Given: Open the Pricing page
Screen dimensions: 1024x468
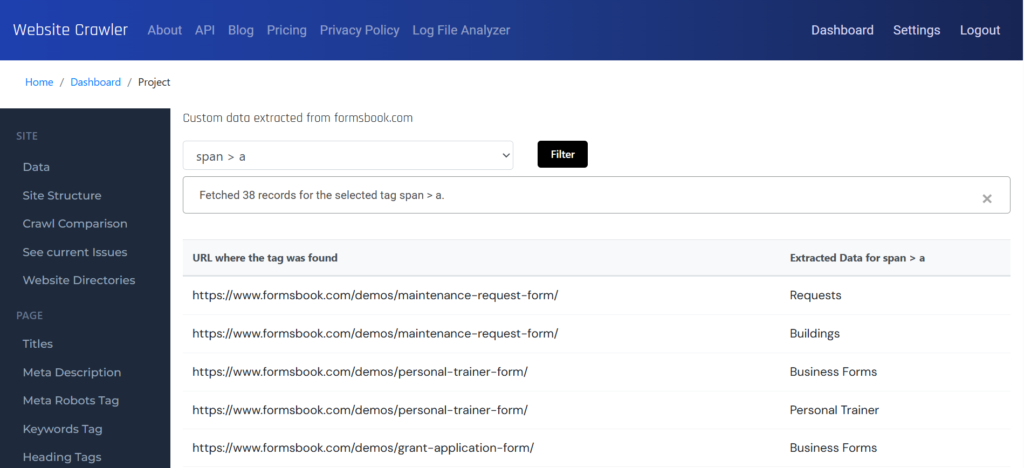Looking at the screenshot, I should point(287,30).
